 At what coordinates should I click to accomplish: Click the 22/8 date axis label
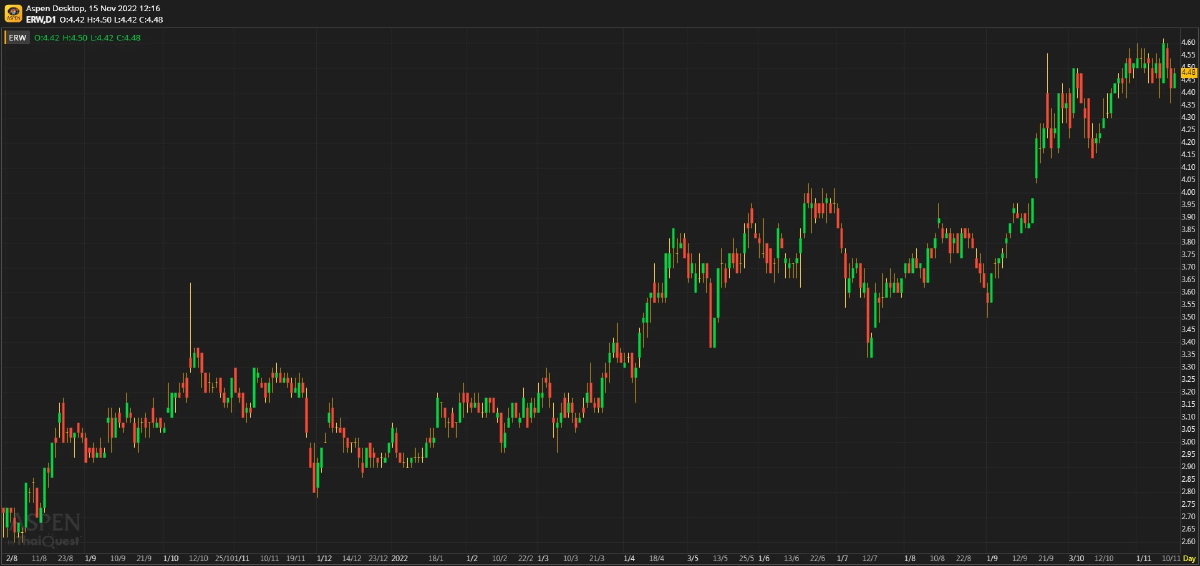point(964,558)
